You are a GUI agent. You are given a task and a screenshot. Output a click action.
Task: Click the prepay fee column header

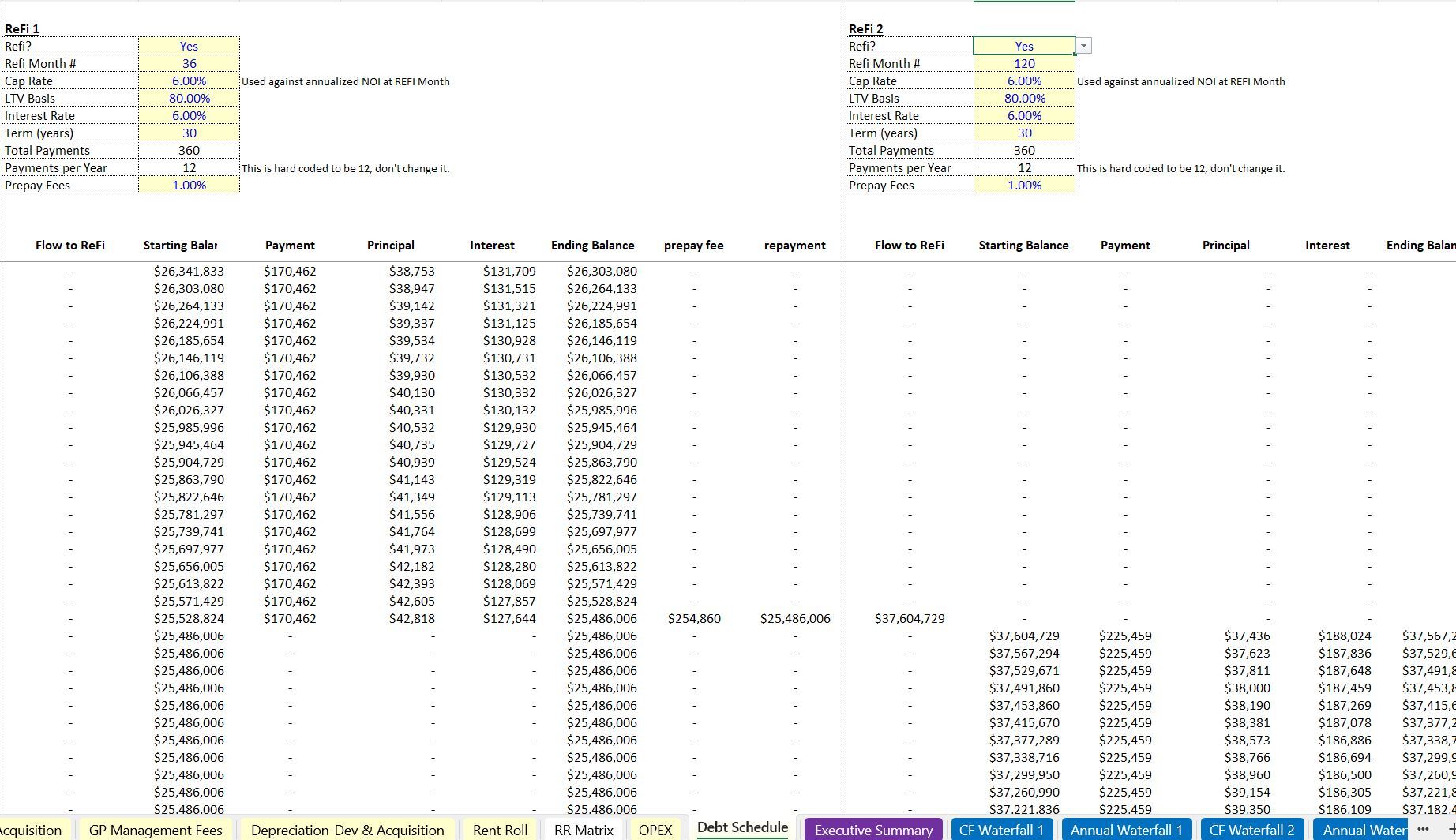pyautogui.click(x=694, y=245)
